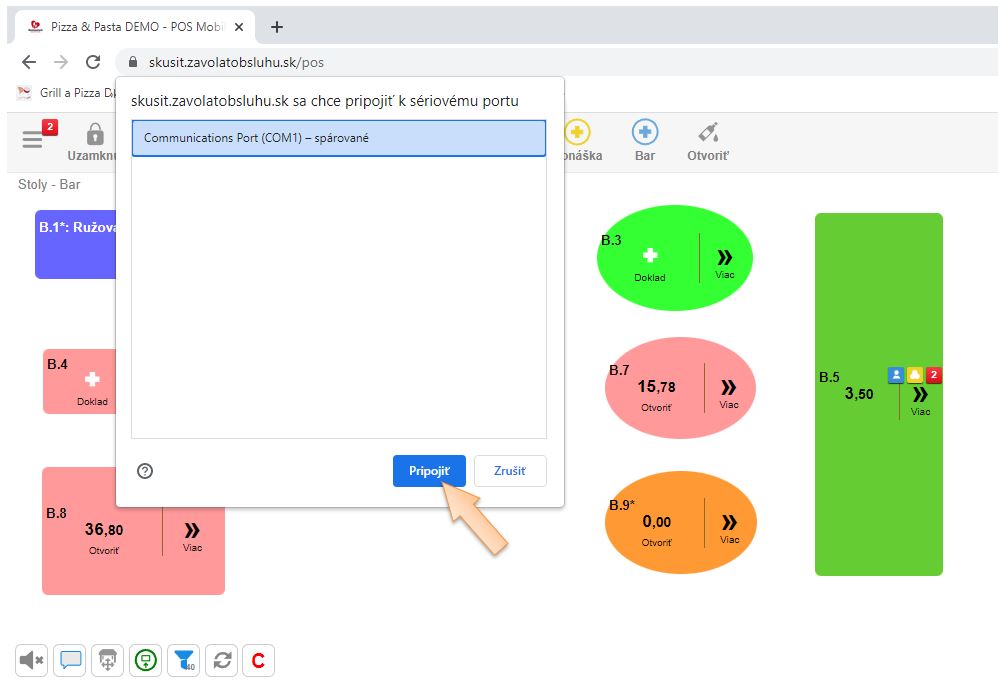Image resolution: width=1005 pixels, height=694 pixels.
Task: Click the table move arrangement icon
Action: [108, 660]
